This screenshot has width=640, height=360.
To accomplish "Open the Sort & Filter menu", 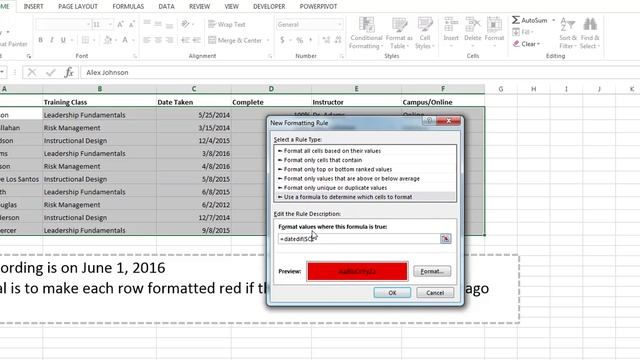I will click(x=567, y=33).
